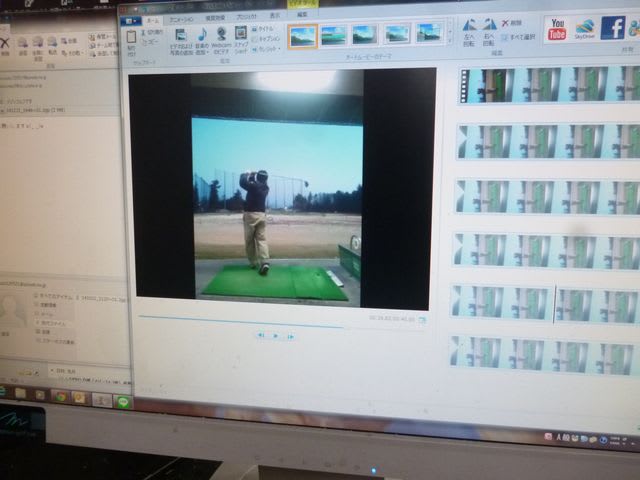640x480 pixels.
Task: Click the Add music note icon
Action: point(202,34)
